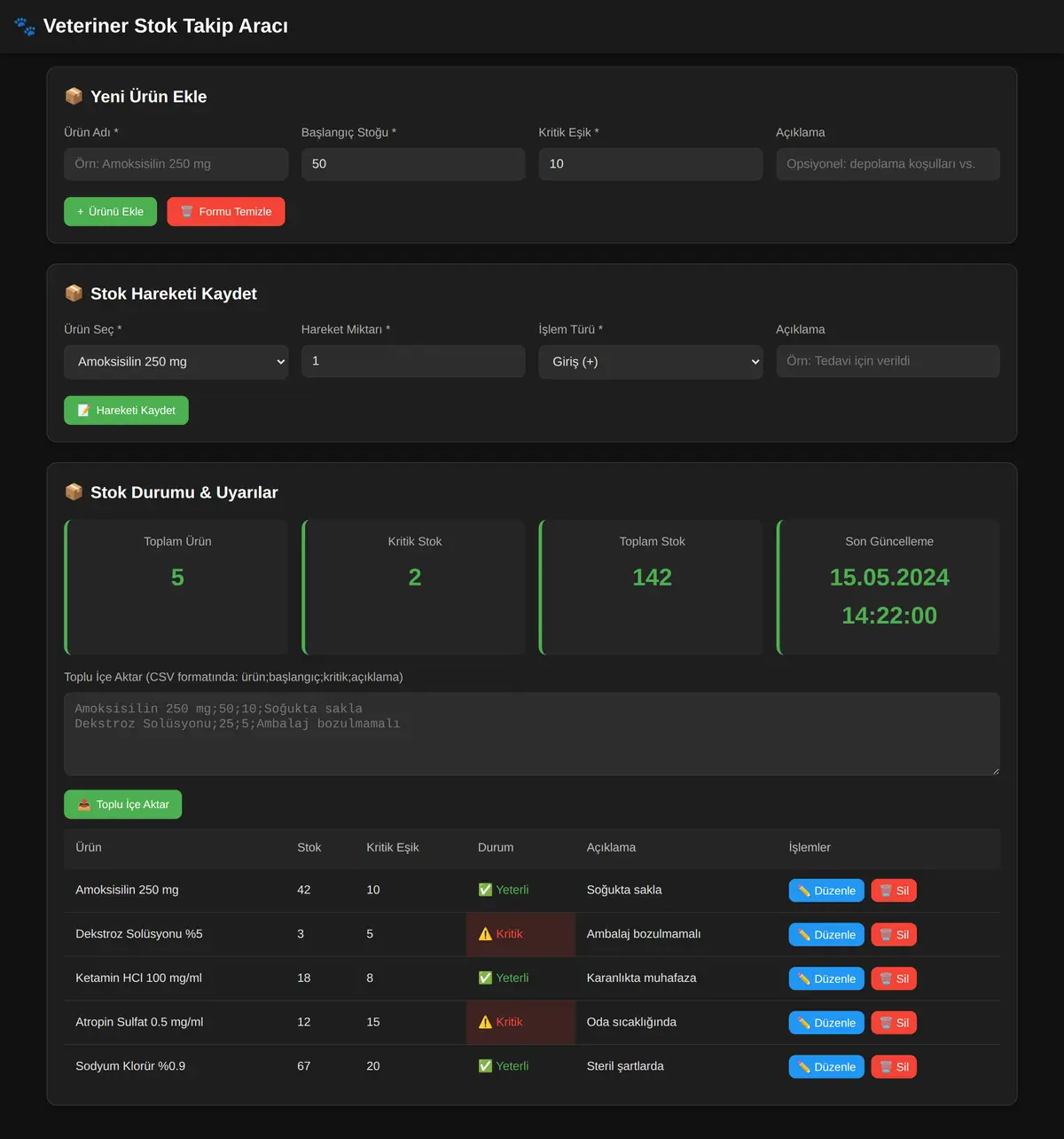Edit the Ketamin HCl 100 mg/ml row
Image resolution: width=1064 pixels, height=1139 pixels.
point(826,978)
